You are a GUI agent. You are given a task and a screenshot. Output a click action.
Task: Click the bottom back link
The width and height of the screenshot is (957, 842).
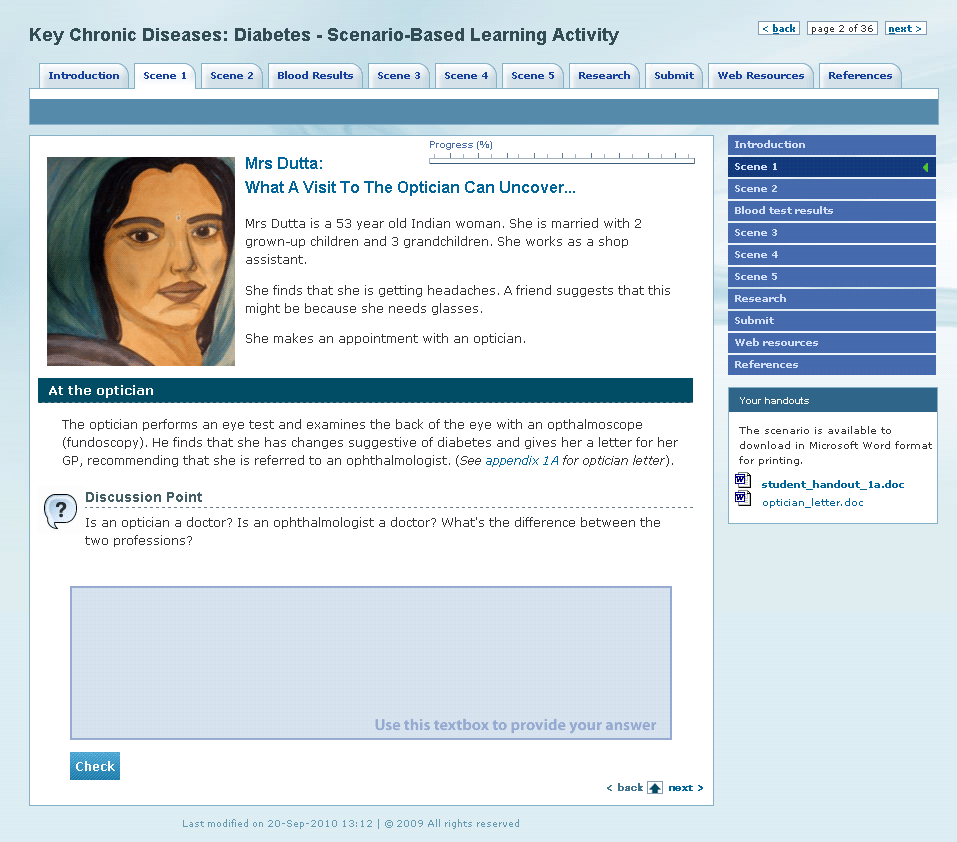tap(624, 788)
